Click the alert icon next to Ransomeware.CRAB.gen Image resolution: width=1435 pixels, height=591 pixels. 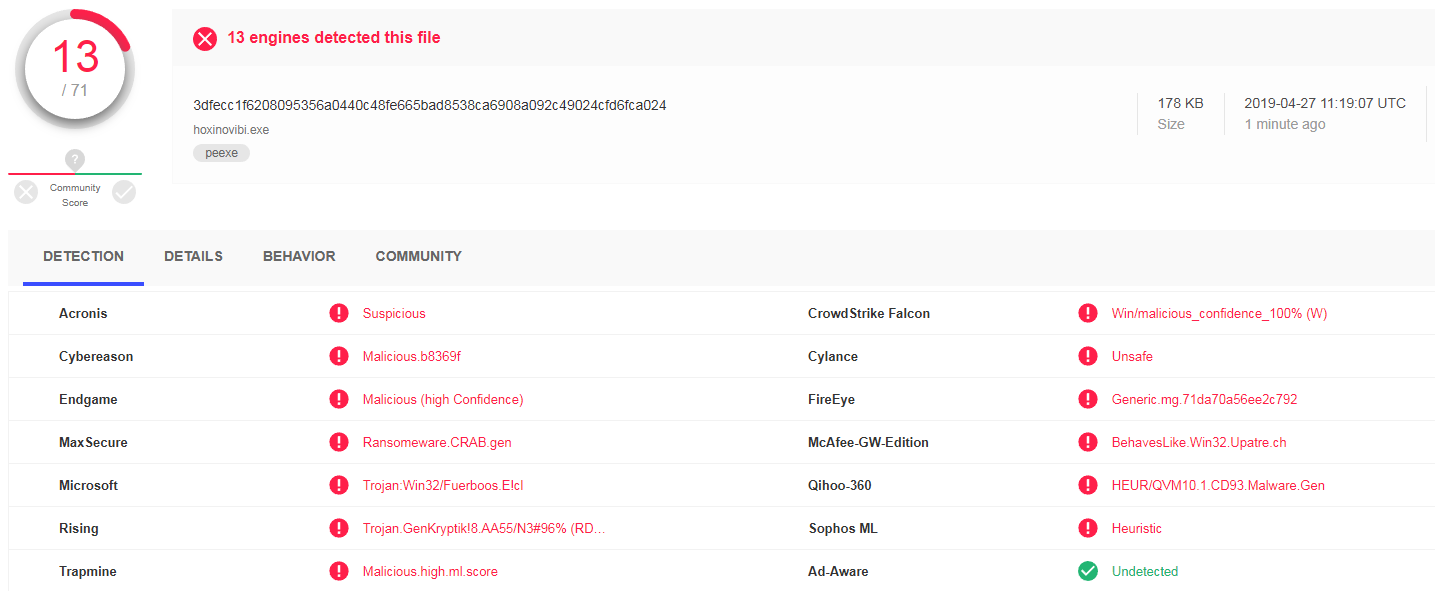coord(339,443)
